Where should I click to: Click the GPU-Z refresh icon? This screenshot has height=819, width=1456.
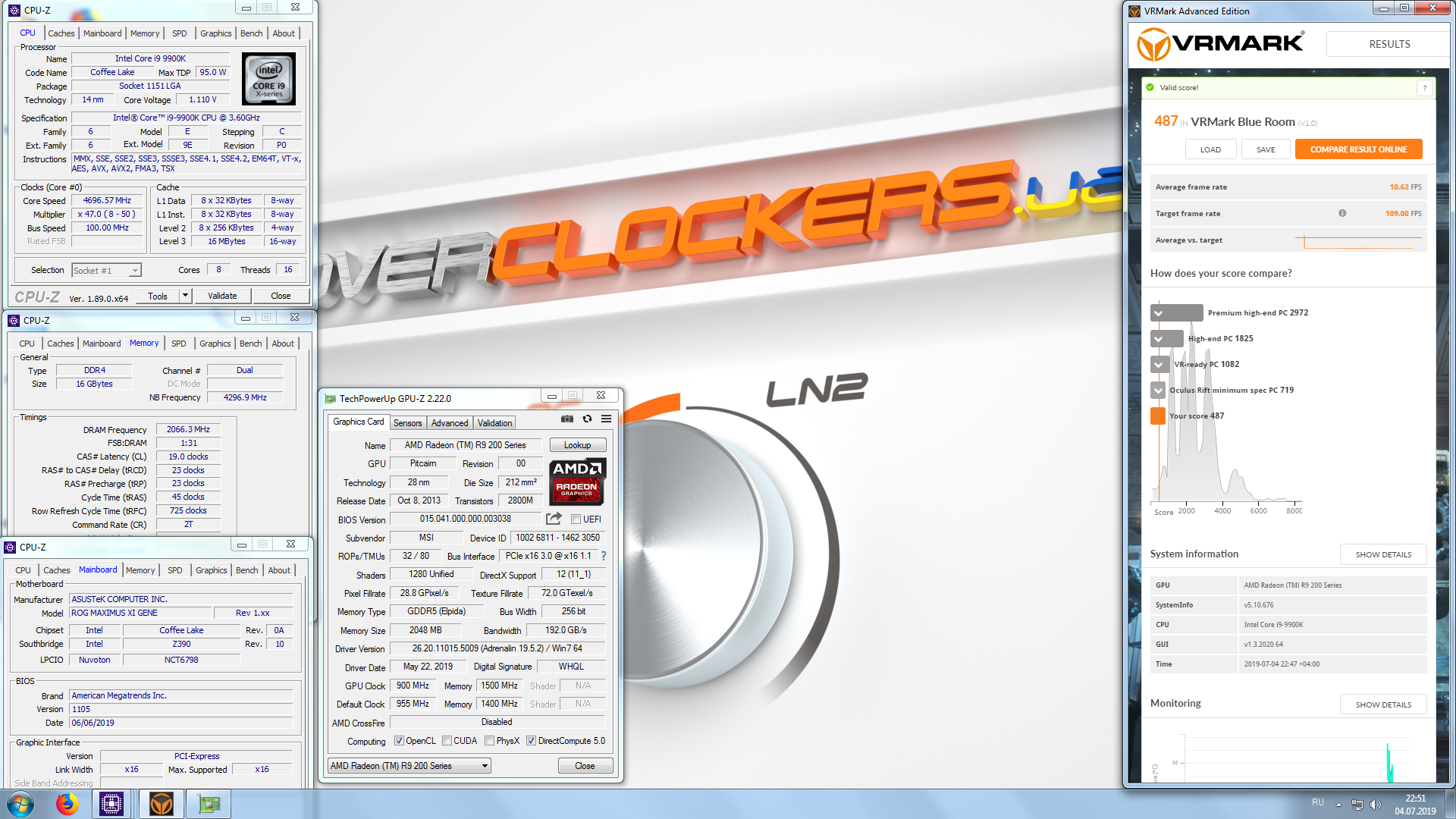[587, 419]
